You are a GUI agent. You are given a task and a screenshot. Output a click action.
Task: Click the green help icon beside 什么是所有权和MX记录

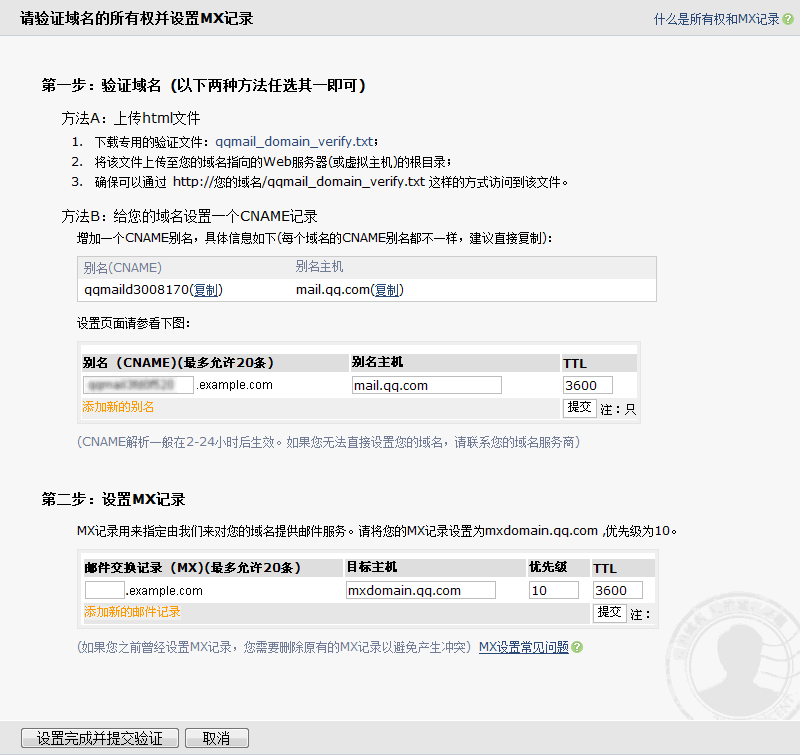pyautogui.click(x=787, y=19)
